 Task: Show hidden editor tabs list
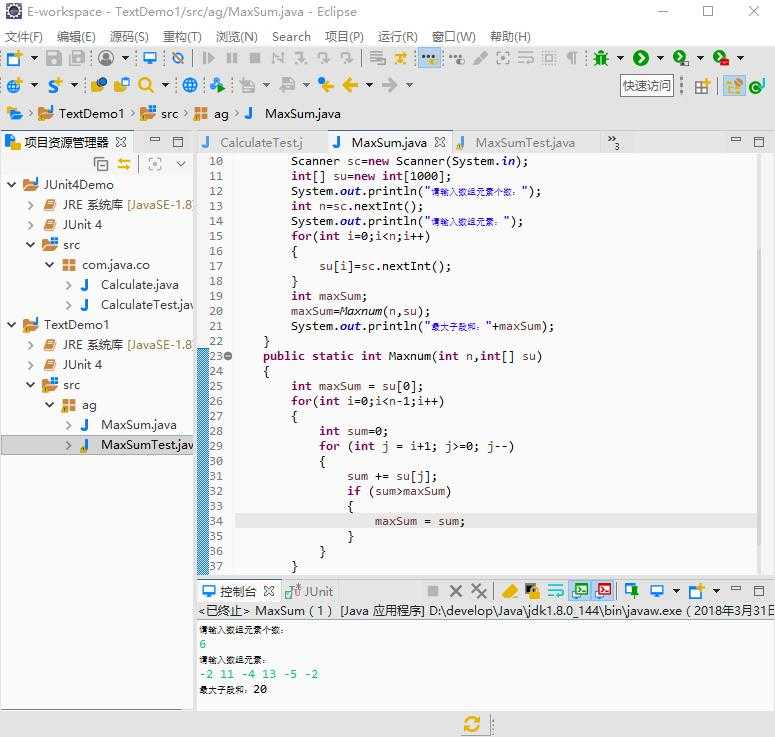coord(613,143)
